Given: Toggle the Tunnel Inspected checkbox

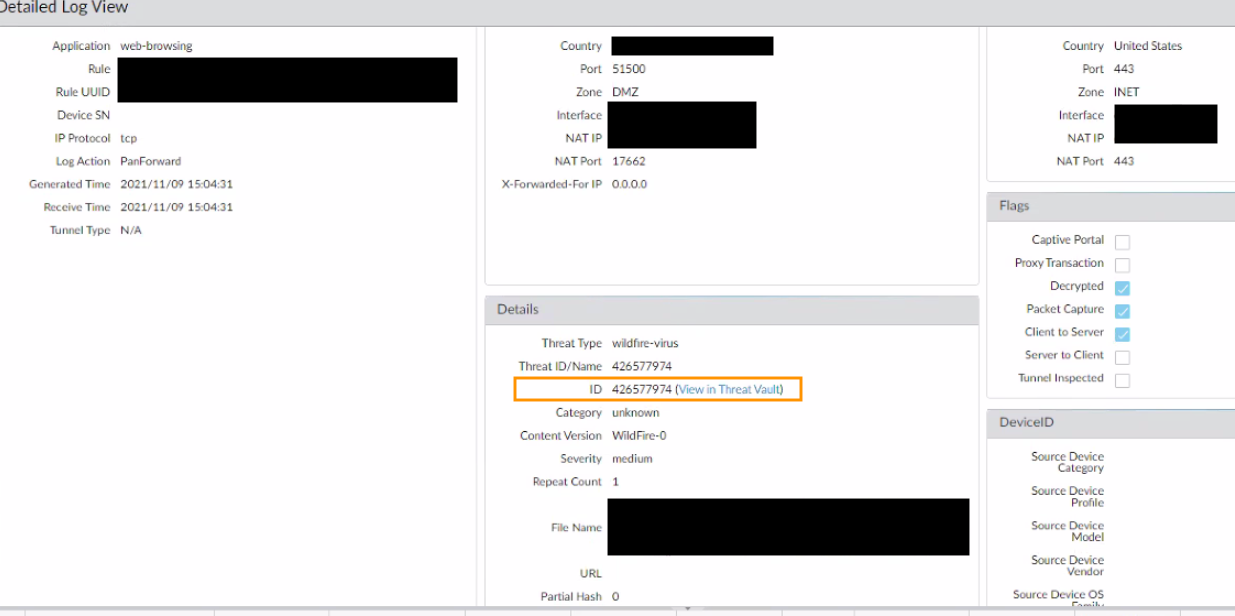Looking at the screenshot, I should (1122, 380).
